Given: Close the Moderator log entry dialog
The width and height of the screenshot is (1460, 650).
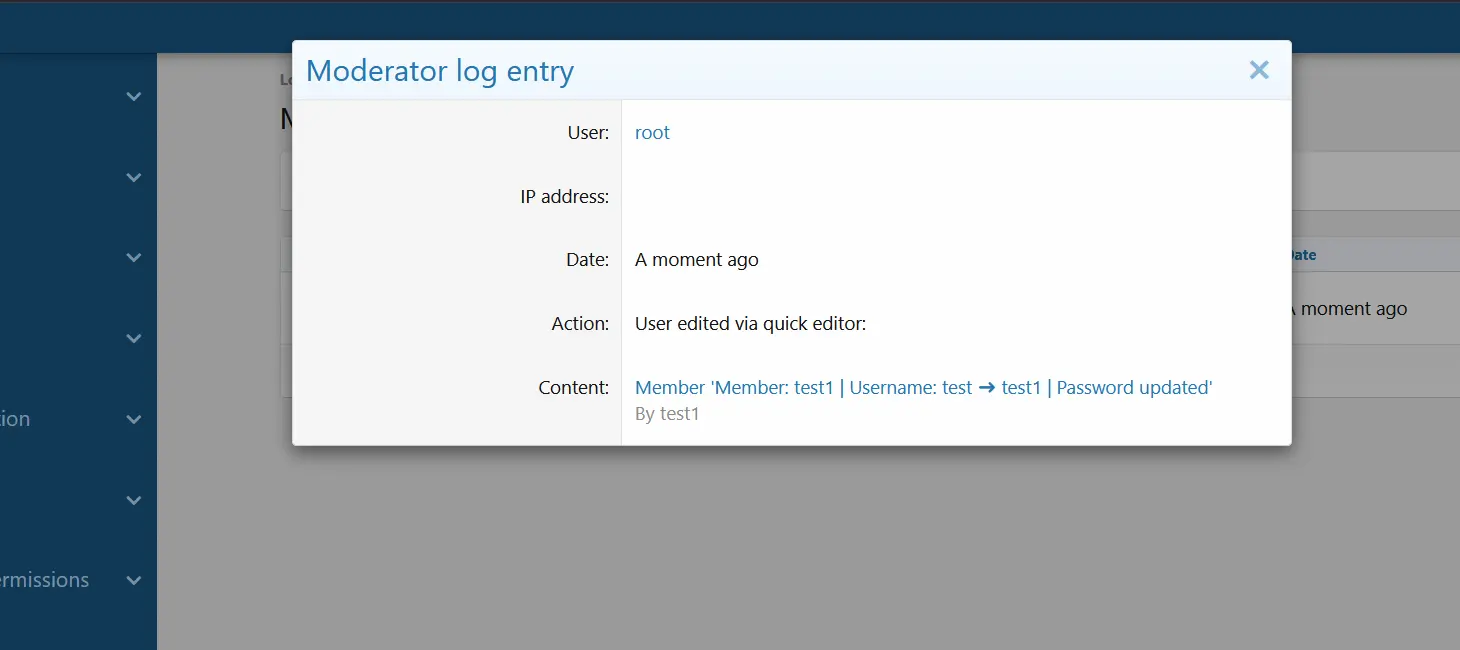Looking at the screenshot, I should tap(1259, 70).
